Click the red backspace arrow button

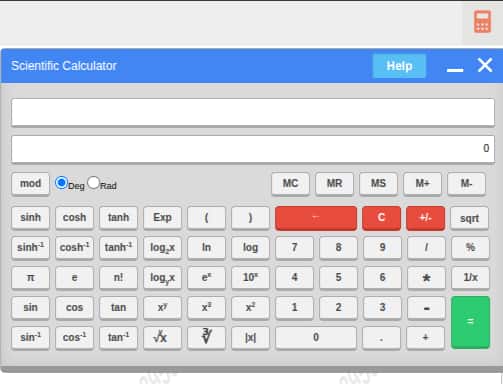pyautogui.click(x=316, y=218)
